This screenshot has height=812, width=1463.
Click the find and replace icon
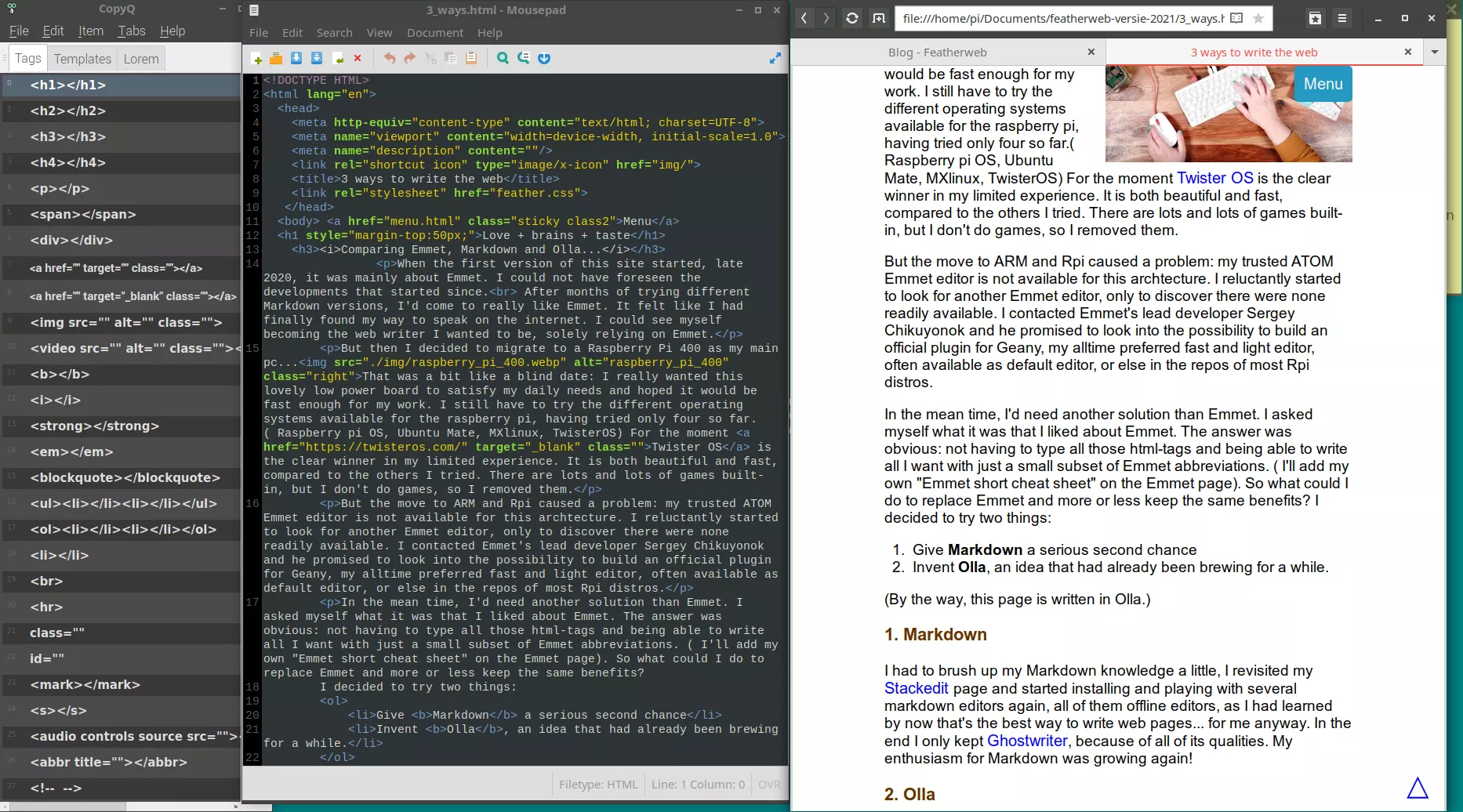pyautogui.click(x=524, y=59)
